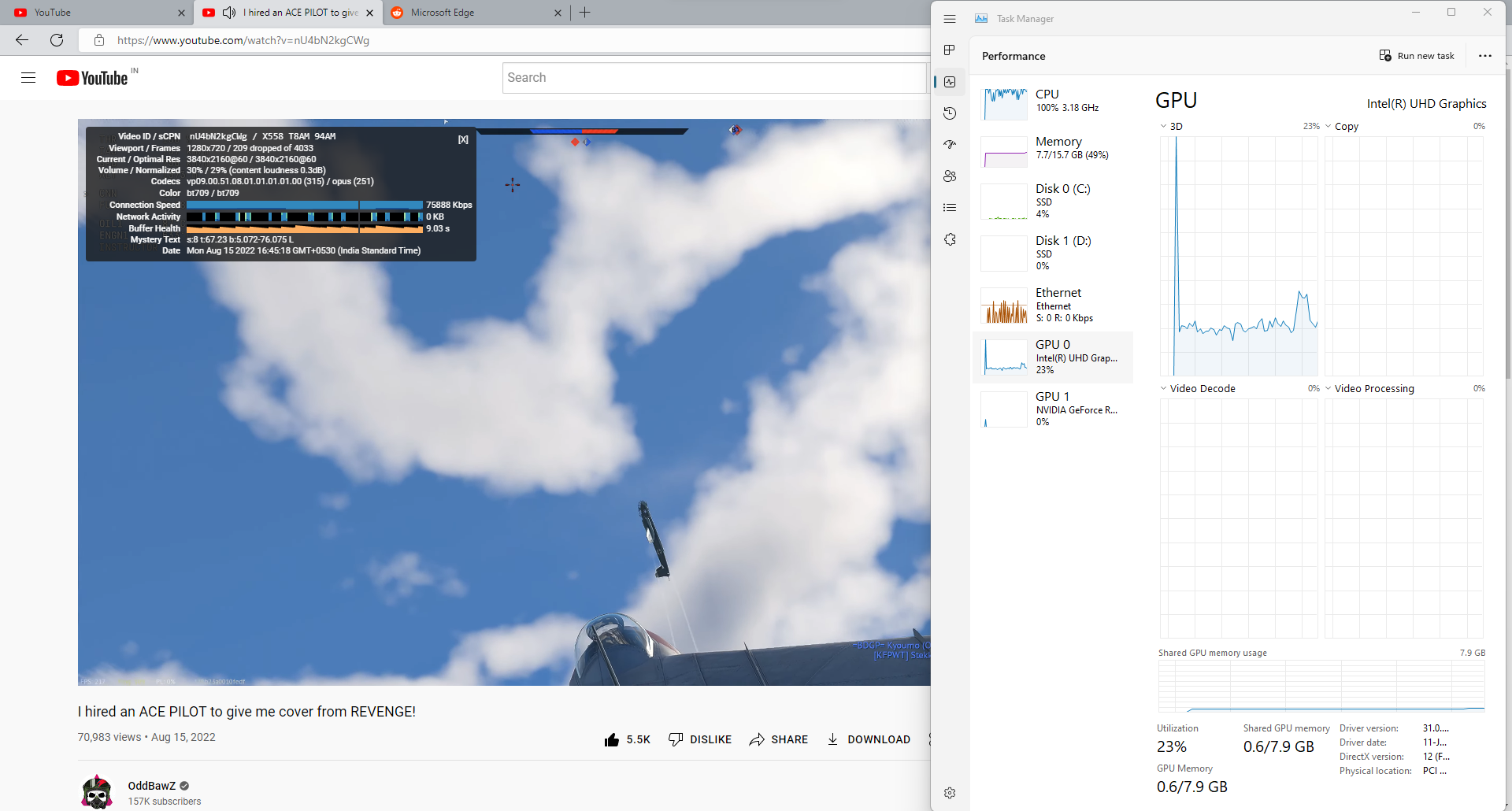
Task: Click the video player area
Action: (504, 402)
